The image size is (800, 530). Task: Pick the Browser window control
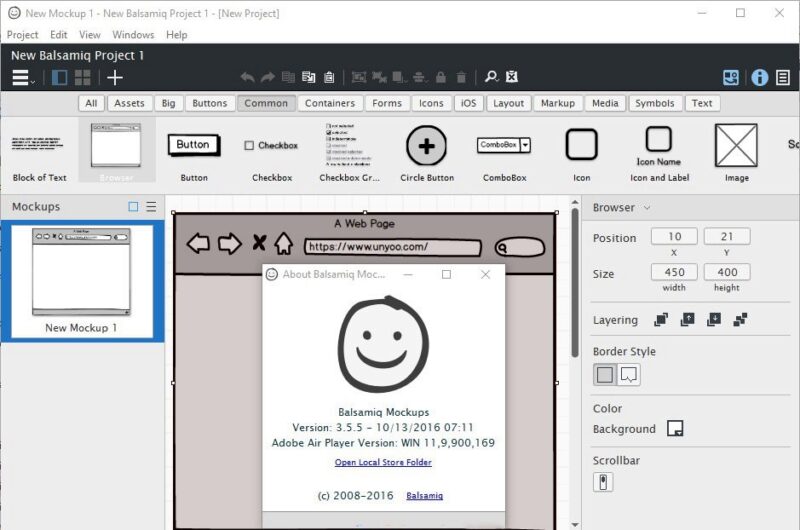tap(116, 150)
